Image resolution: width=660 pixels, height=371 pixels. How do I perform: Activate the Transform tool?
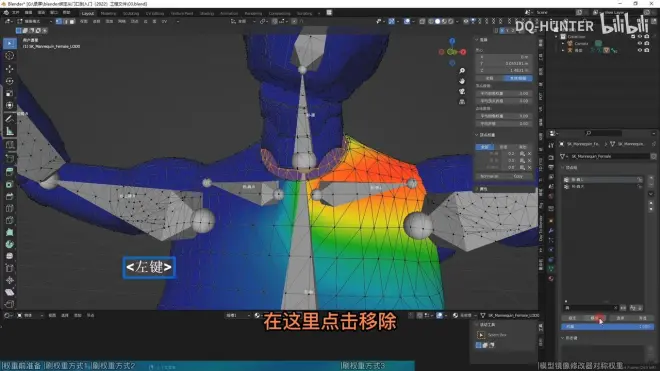[x=10, y=105]
